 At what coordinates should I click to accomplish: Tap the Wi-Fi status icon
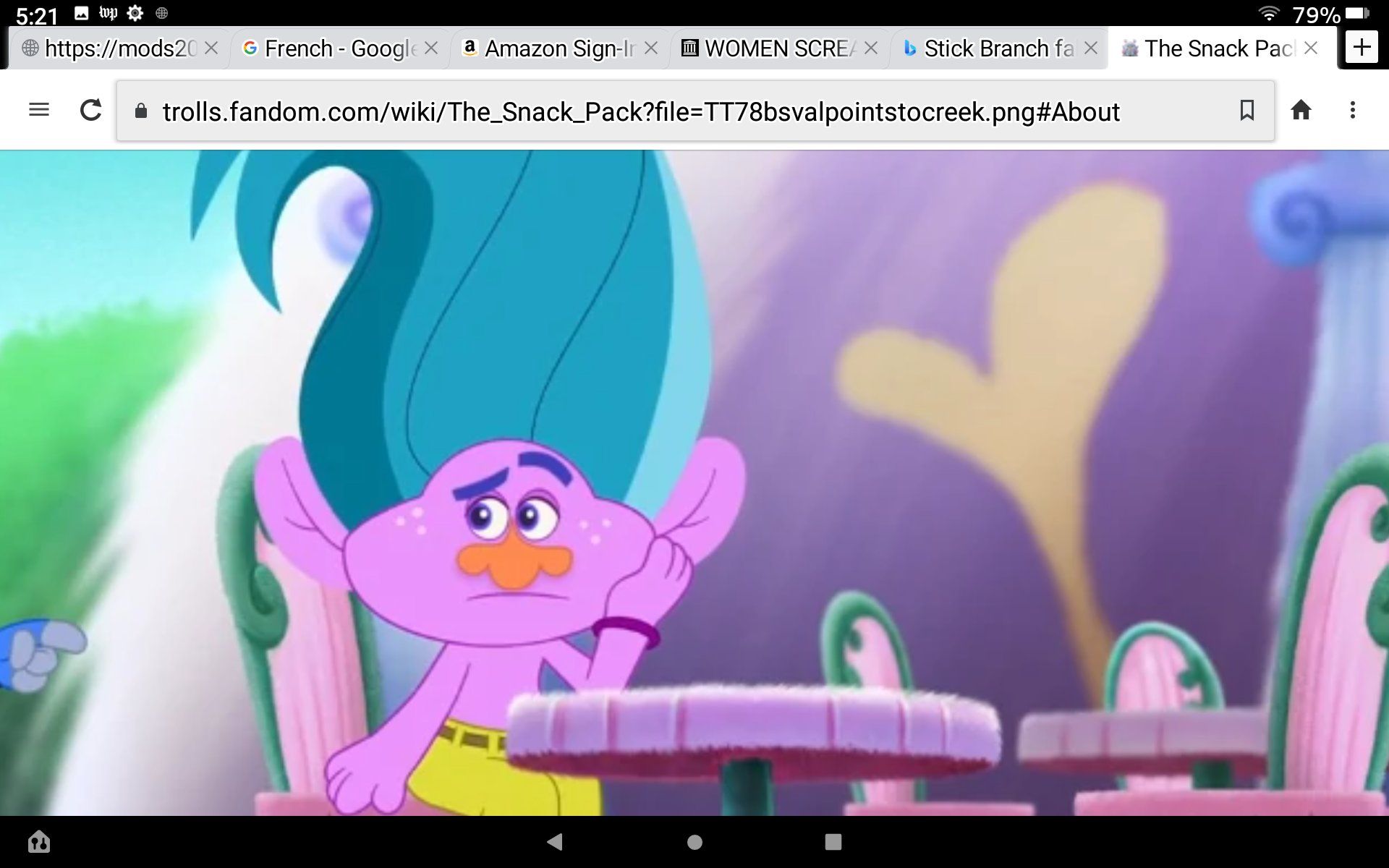click(x=1269, y=13)
